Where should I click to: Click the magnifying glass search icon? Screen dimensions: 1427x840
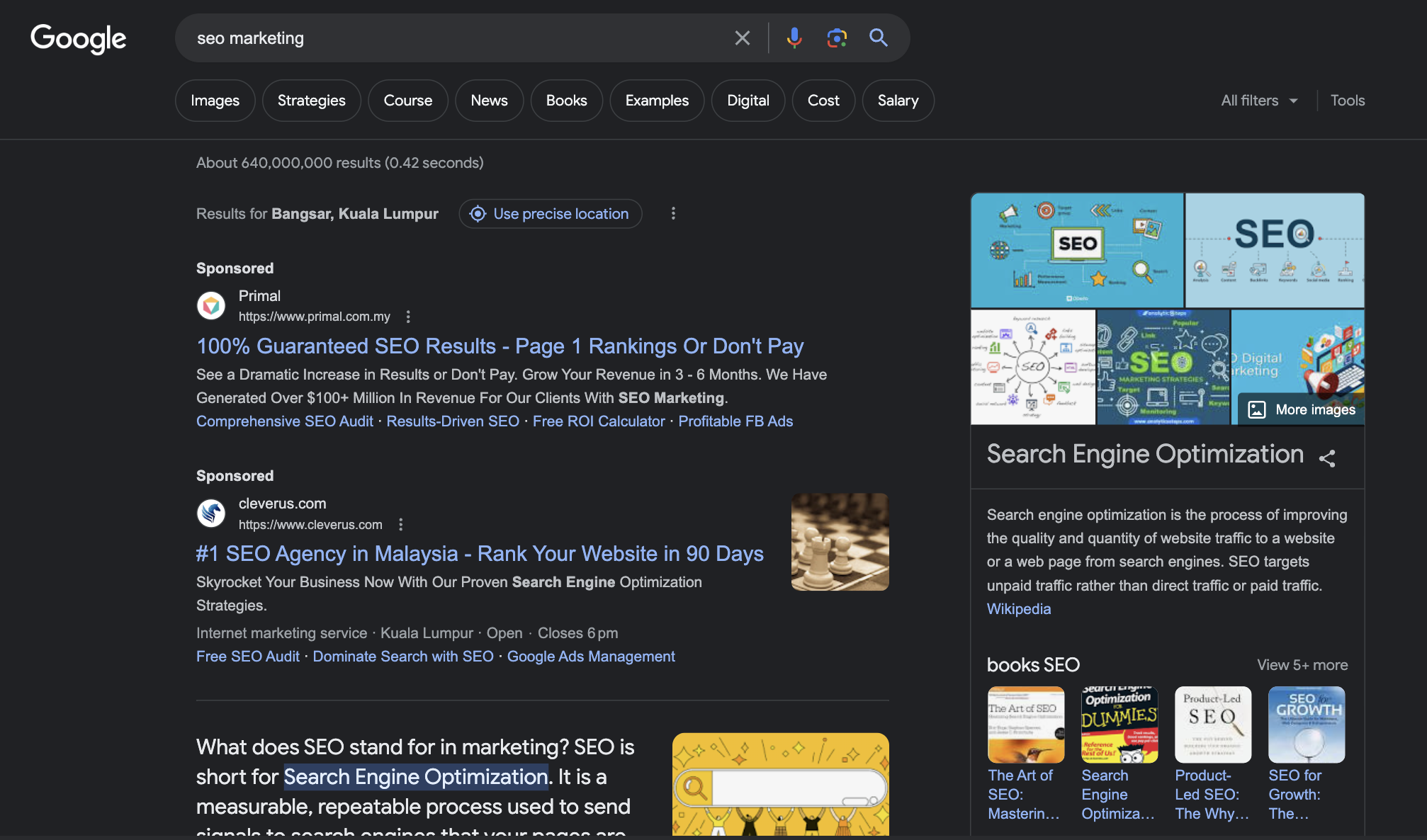click(879, 38)
